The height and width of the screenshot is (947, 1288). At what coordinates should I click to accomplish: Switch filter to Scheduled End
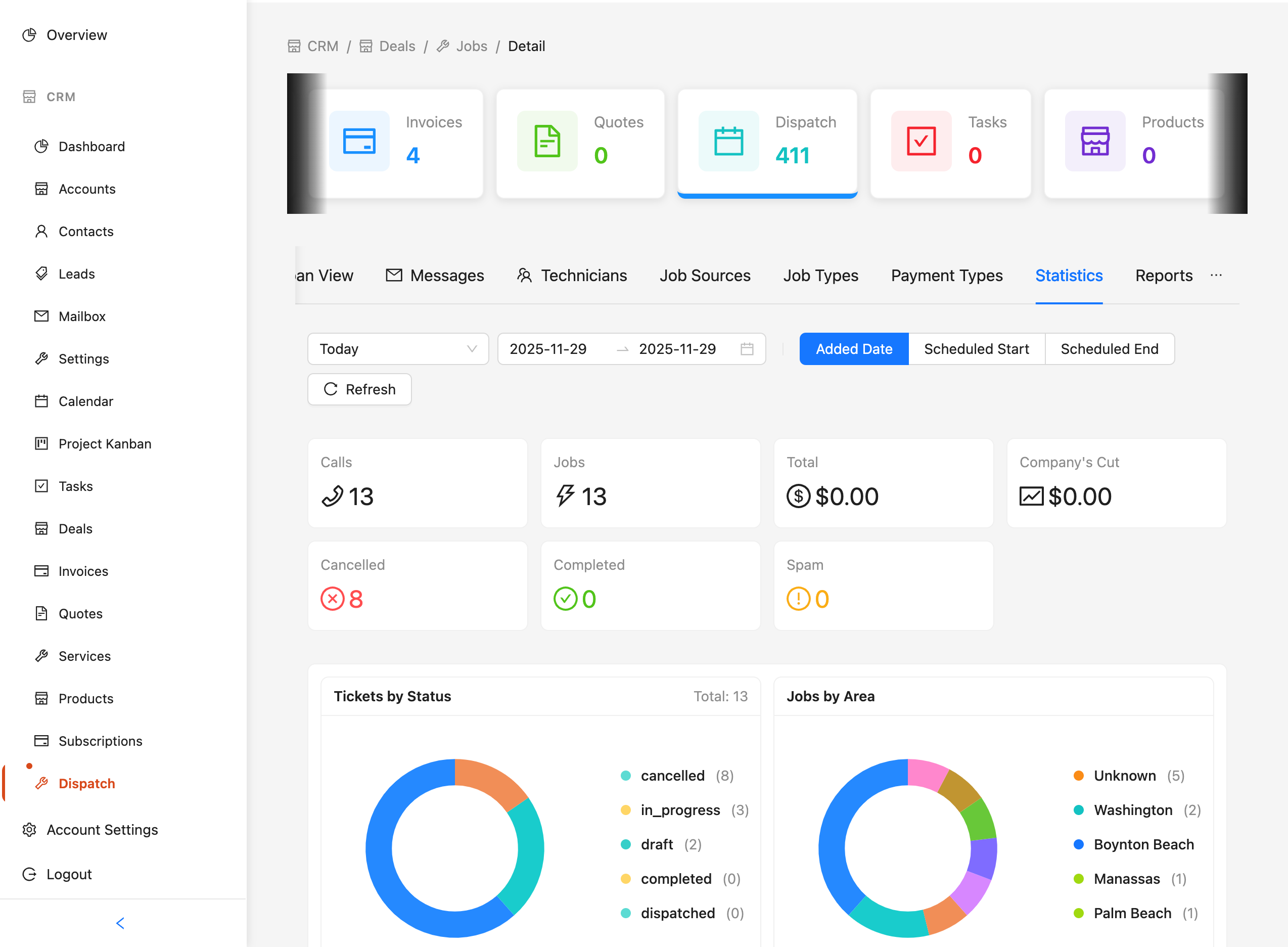tap(1110, 348)
